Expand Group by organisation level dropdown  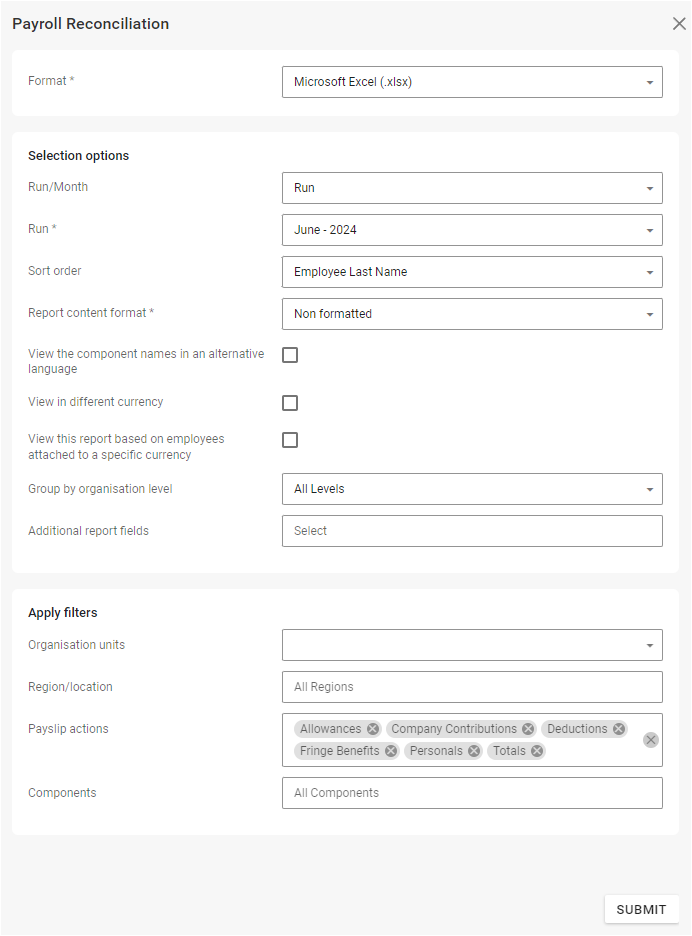(x=472, y=490)
